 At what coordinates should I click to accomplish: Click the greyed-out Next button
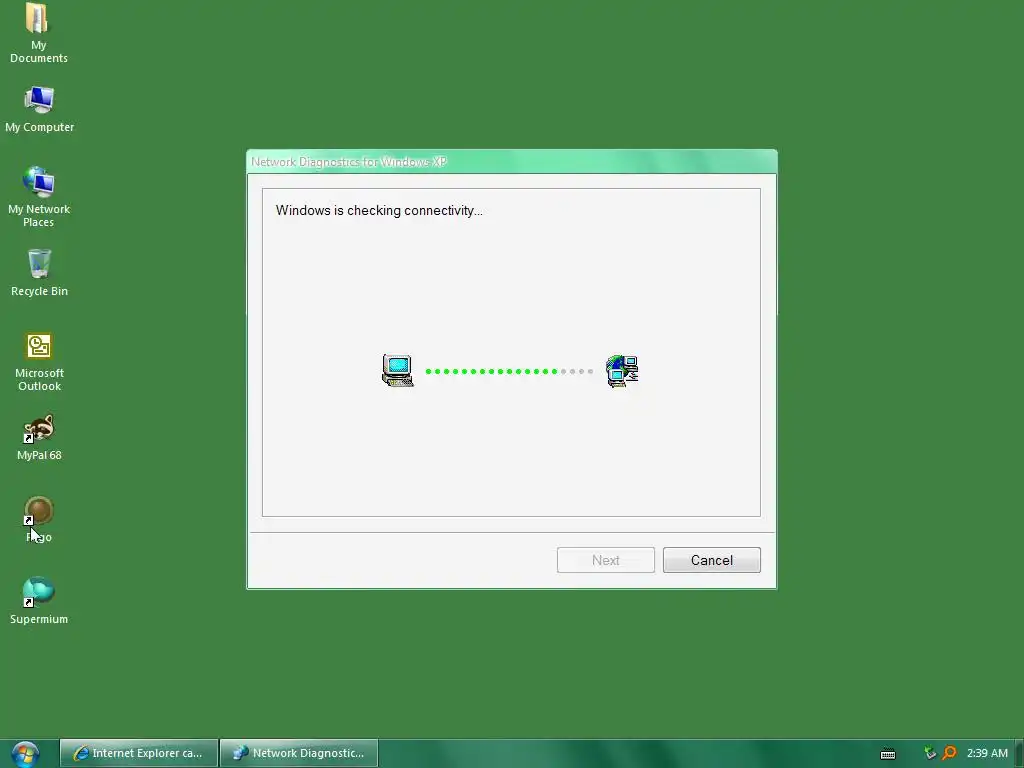pyautogui.click(x=605, y=560)
